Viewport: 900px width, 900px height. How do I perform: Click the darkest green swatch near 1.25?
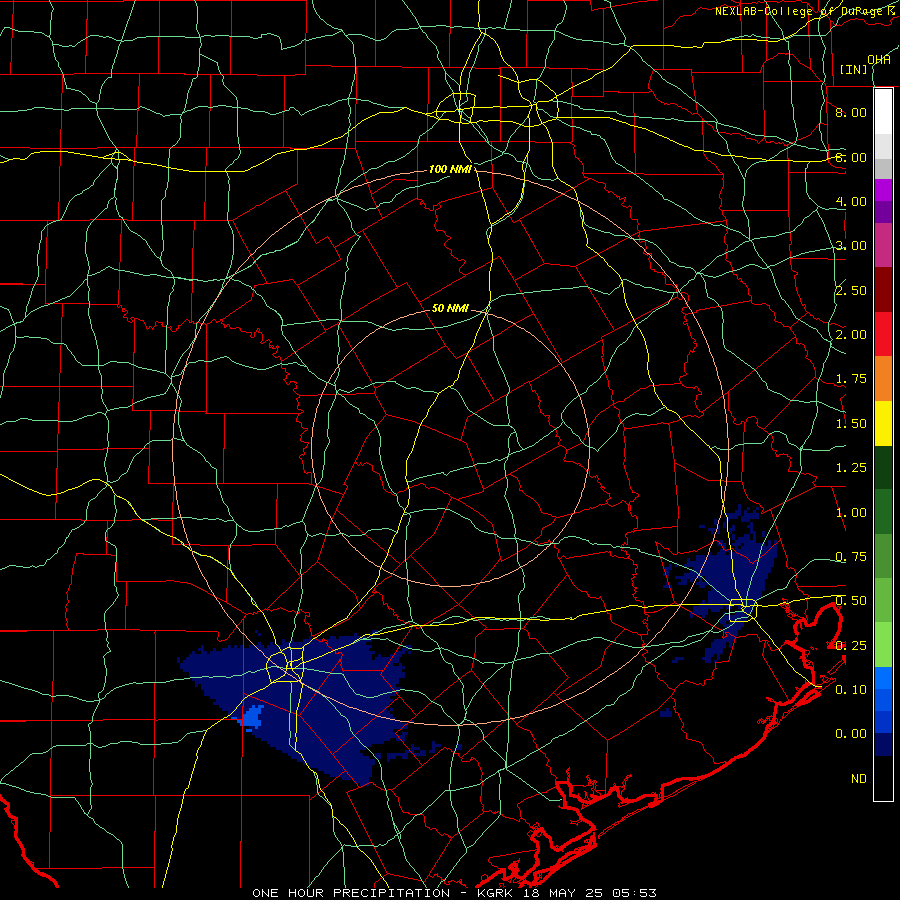[x=883, y=468]
